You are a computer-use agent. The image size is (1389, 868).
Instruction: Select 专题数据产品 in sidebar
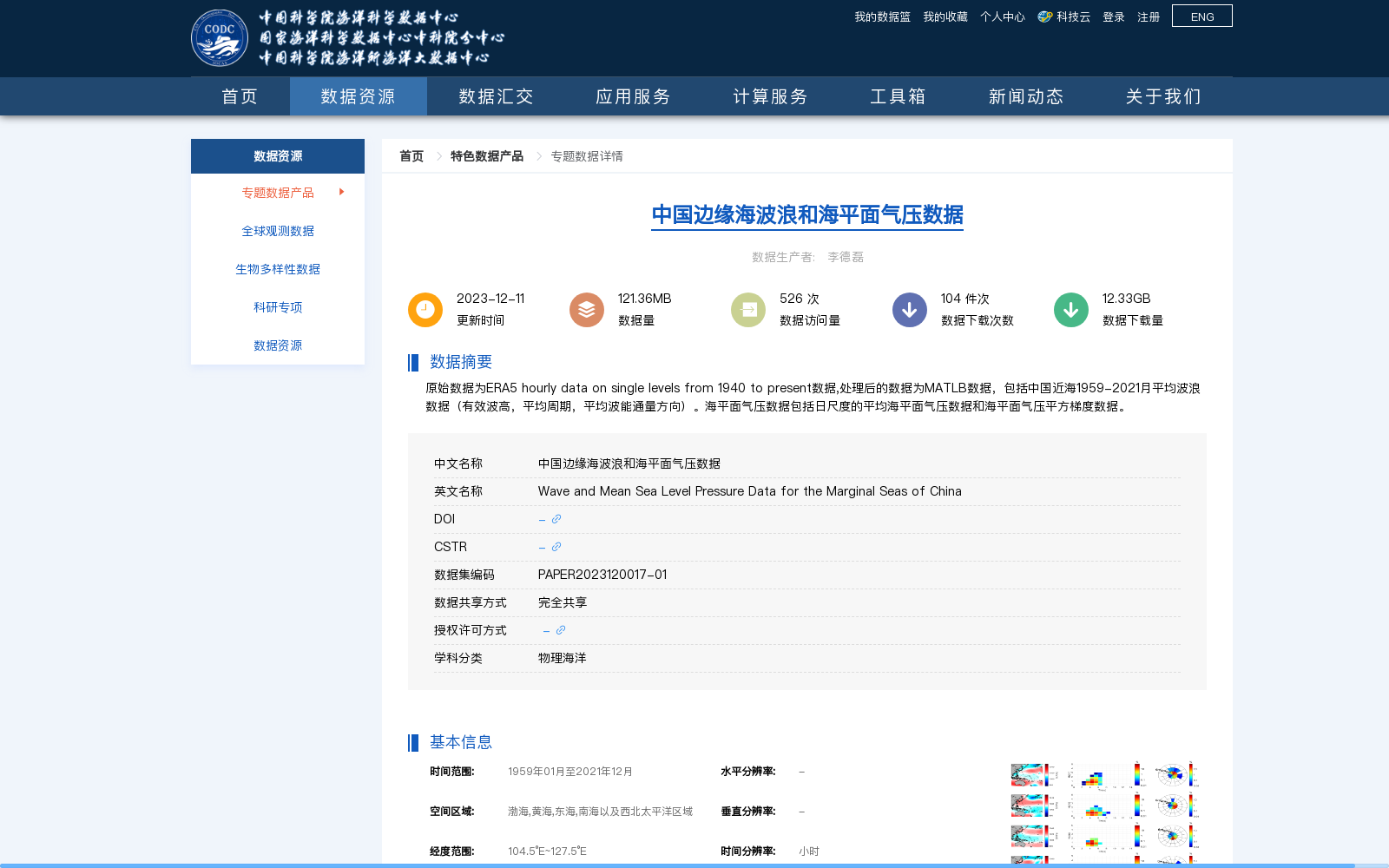click(278, 193)
